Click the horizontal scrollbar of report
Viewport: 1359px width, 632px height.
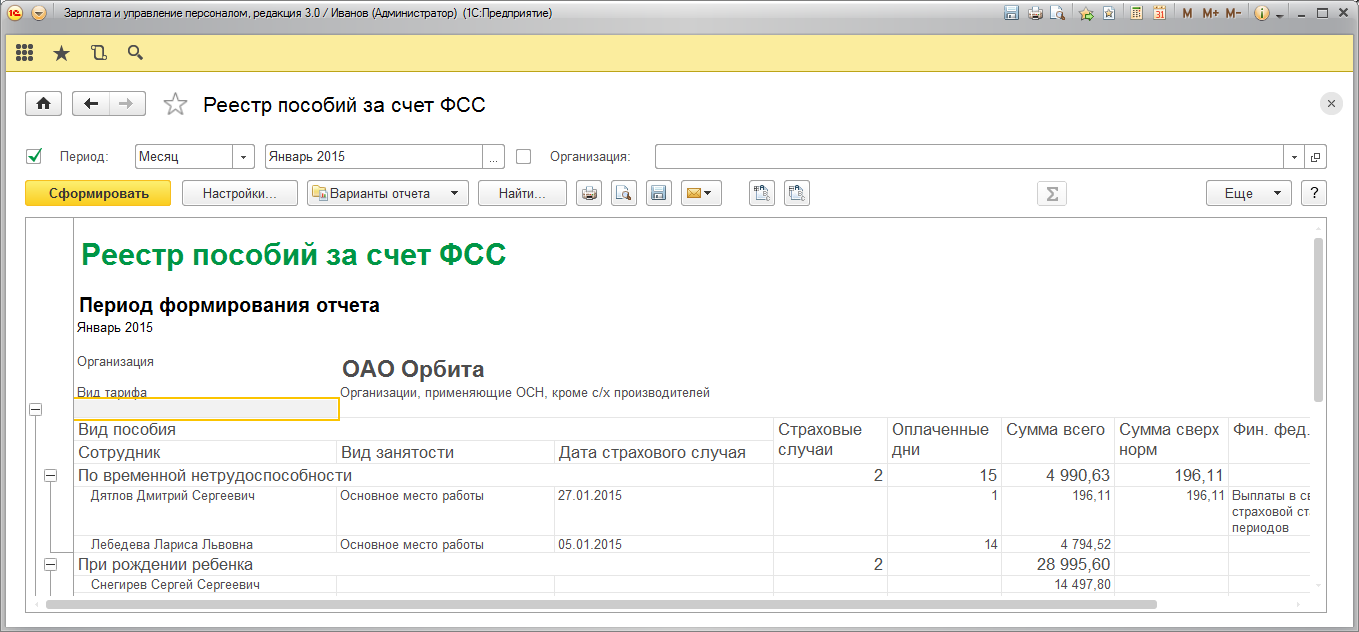point(600,604)
